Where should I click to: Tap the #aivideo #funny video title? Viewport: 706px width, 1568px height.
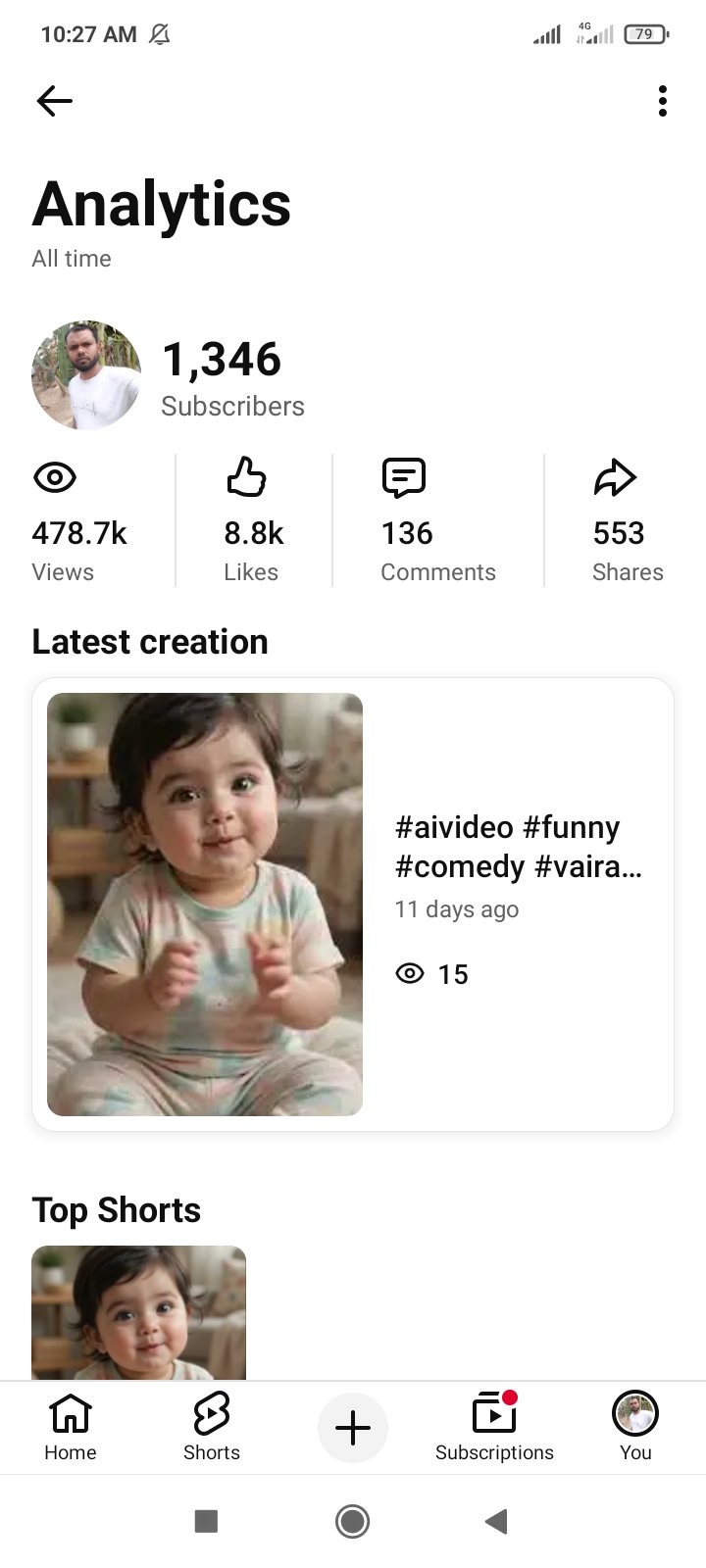pyautogui.click(x=519, y=847)
